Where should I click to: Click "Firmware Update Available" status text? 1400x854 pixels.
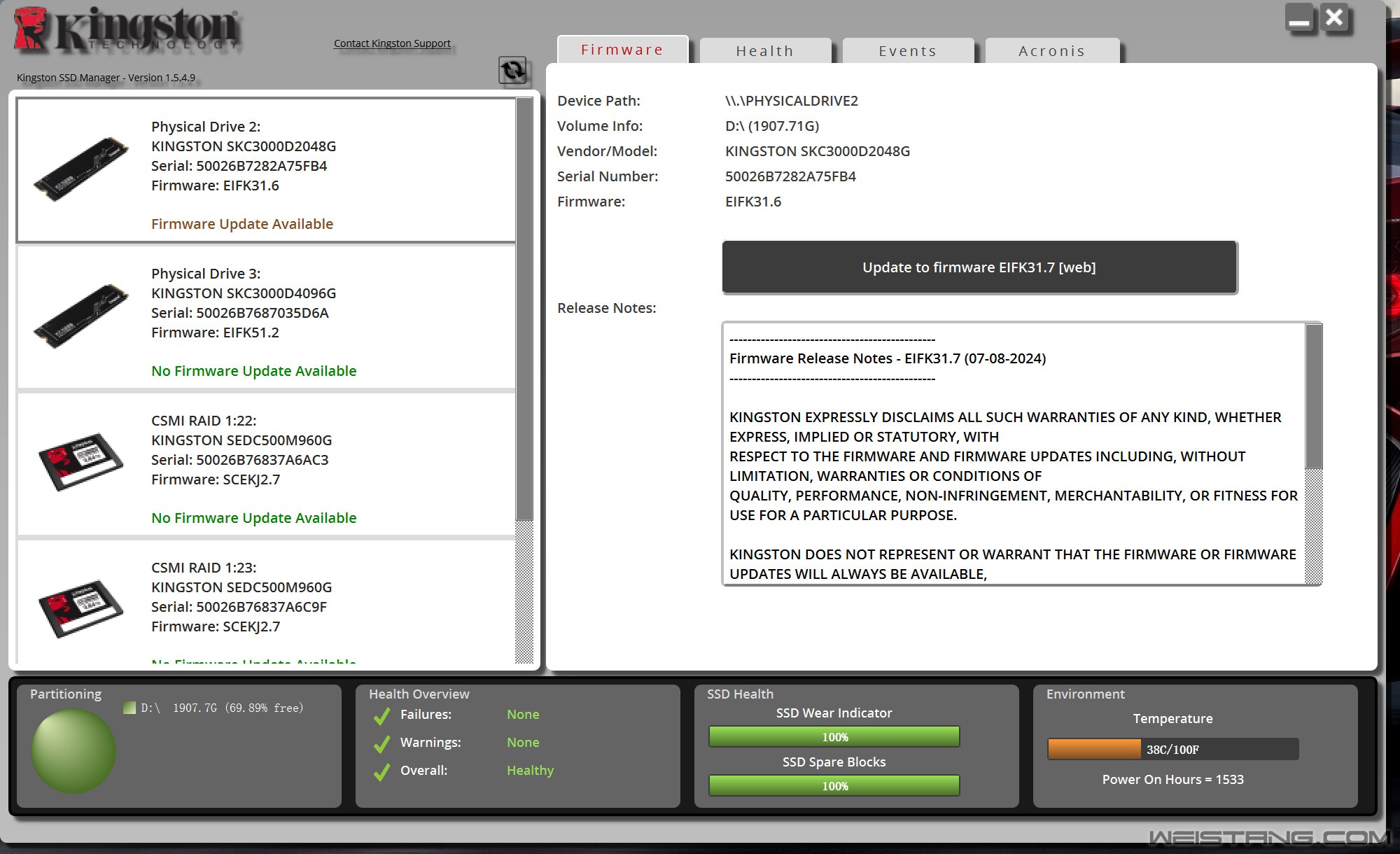(242, 224)
